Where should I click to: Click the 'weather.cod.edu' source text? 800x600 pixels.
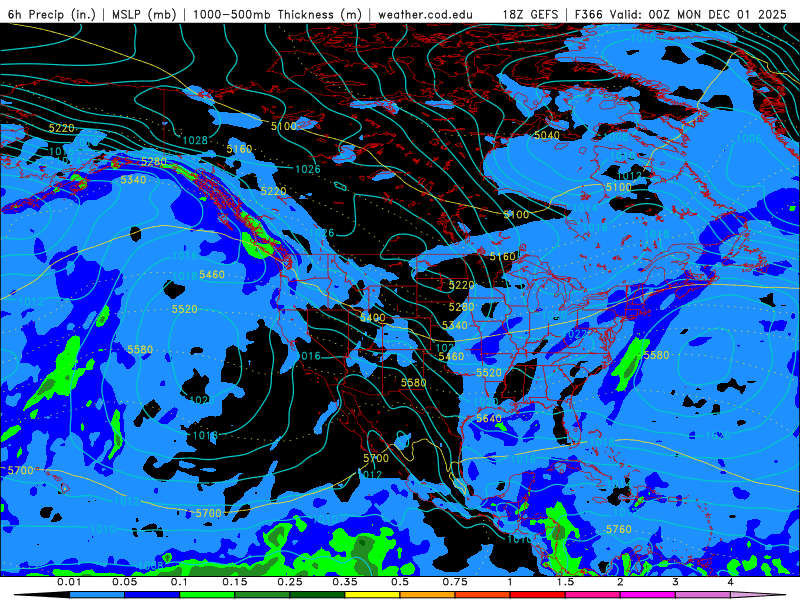pyautogui.click(x=425, y=14)
